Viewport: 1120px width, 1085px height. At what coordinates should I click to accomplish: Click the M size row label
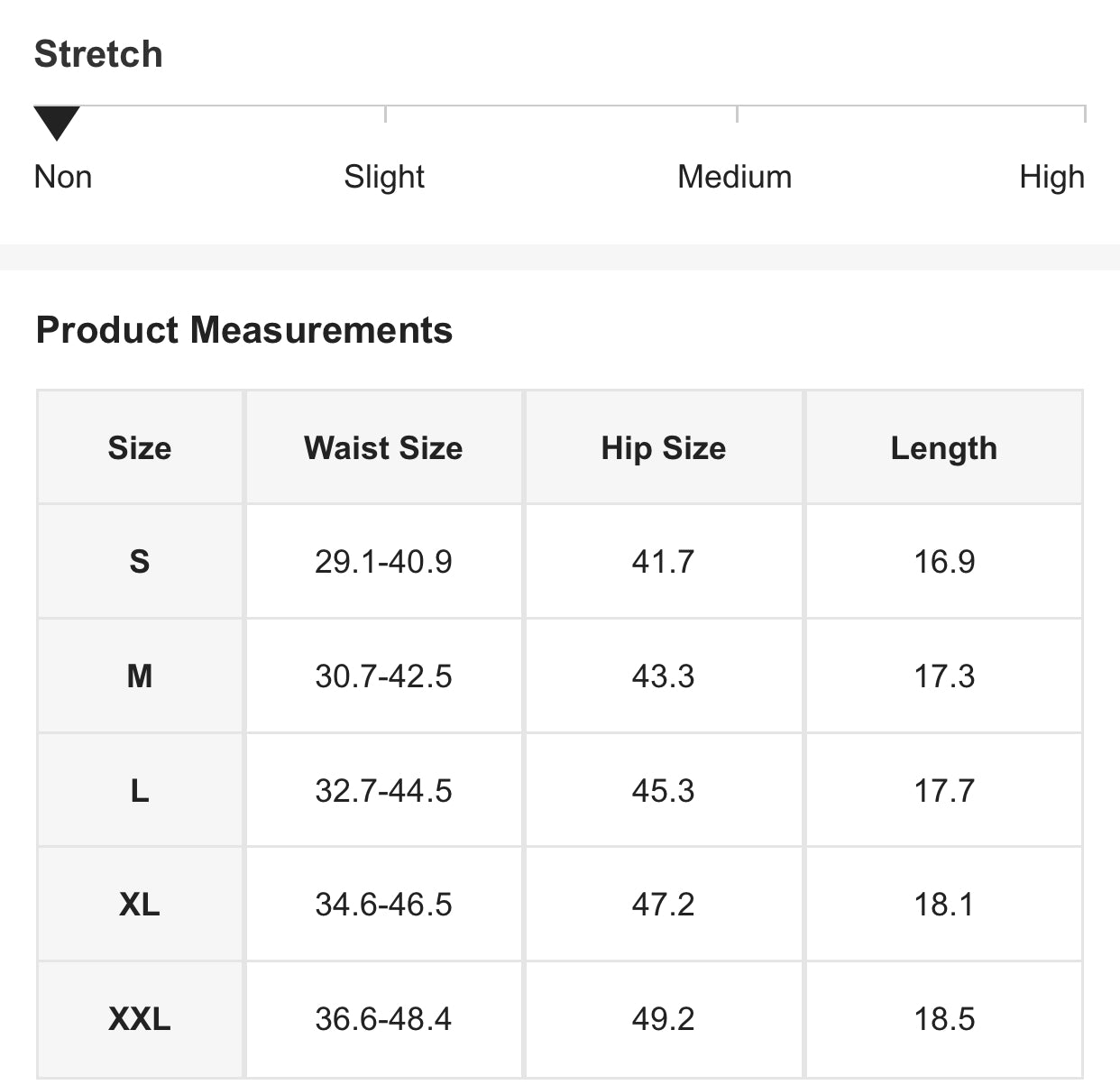(x=140, y=676)
